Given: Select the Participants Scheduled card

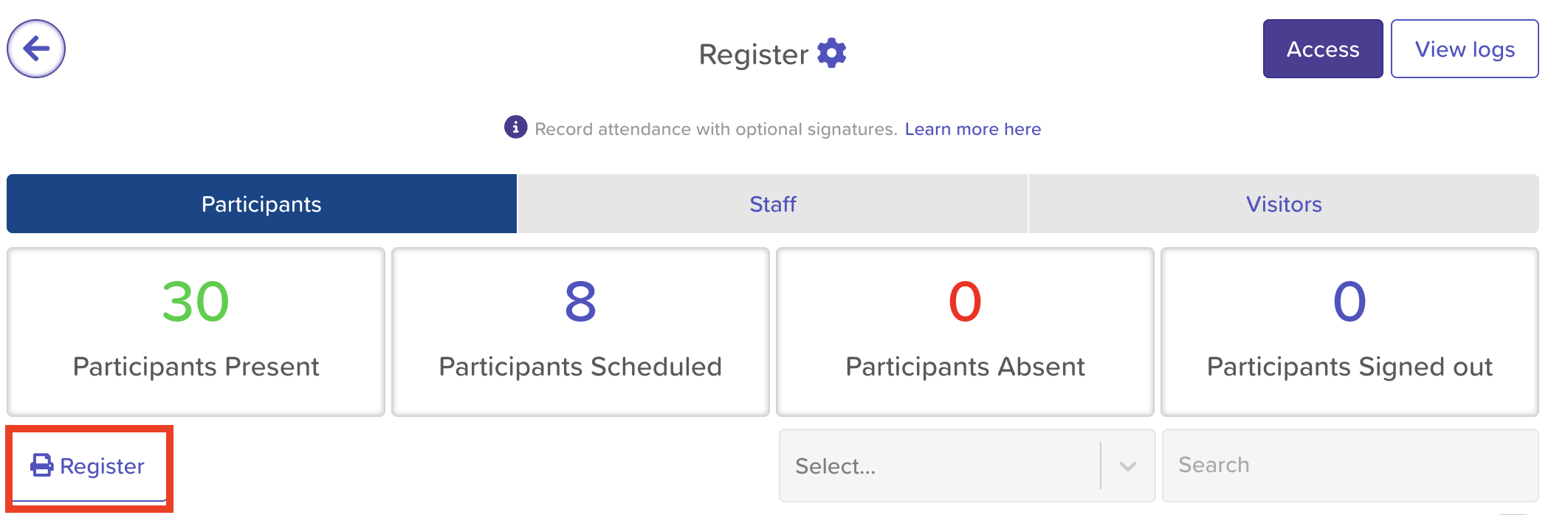Looking at the screenshot, I should point(580,332).
